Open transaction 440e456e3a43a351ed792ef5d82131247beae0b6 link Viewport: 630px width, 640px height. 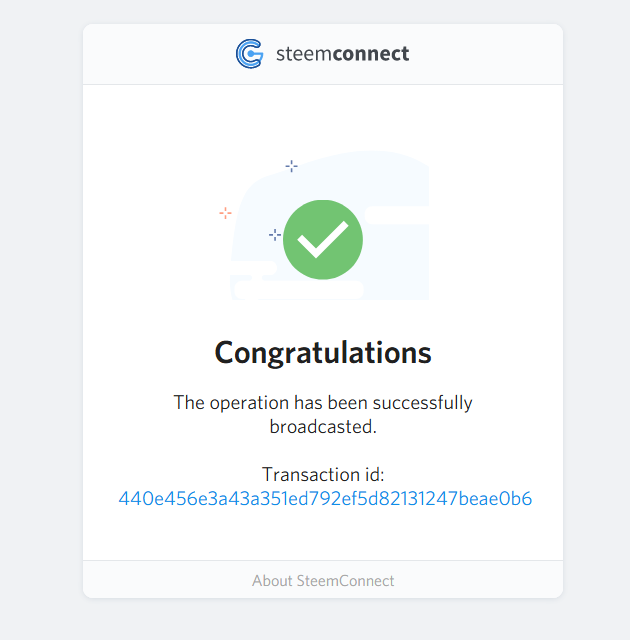325,498
